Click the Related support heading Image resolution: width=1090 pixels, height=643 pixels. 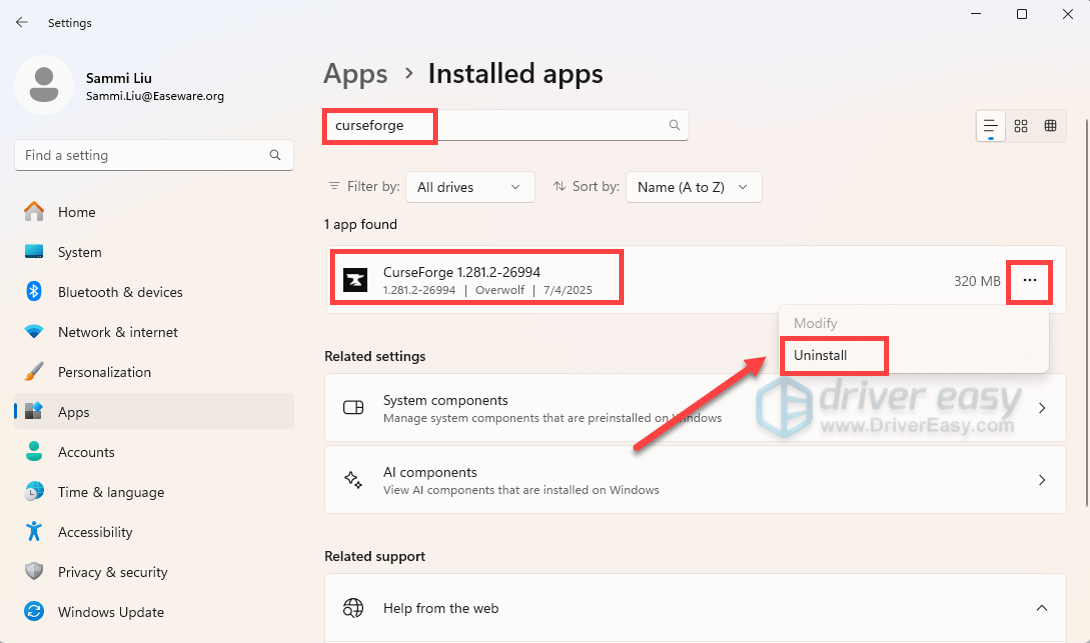[x=375, y=556]
